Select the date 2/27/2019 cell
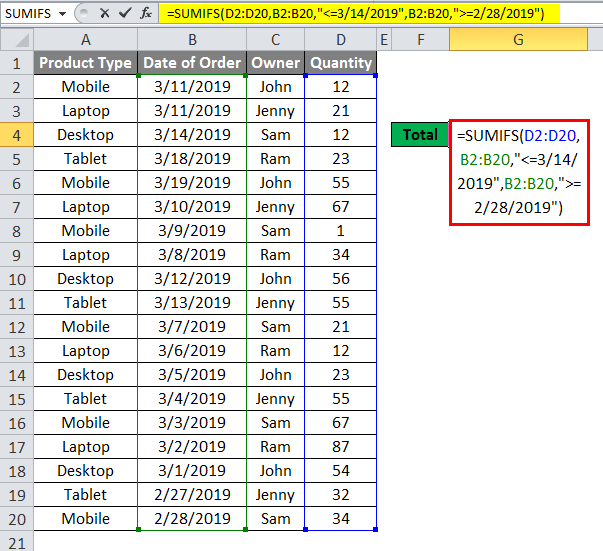This screenshot has width=603, height=551. 192,494
